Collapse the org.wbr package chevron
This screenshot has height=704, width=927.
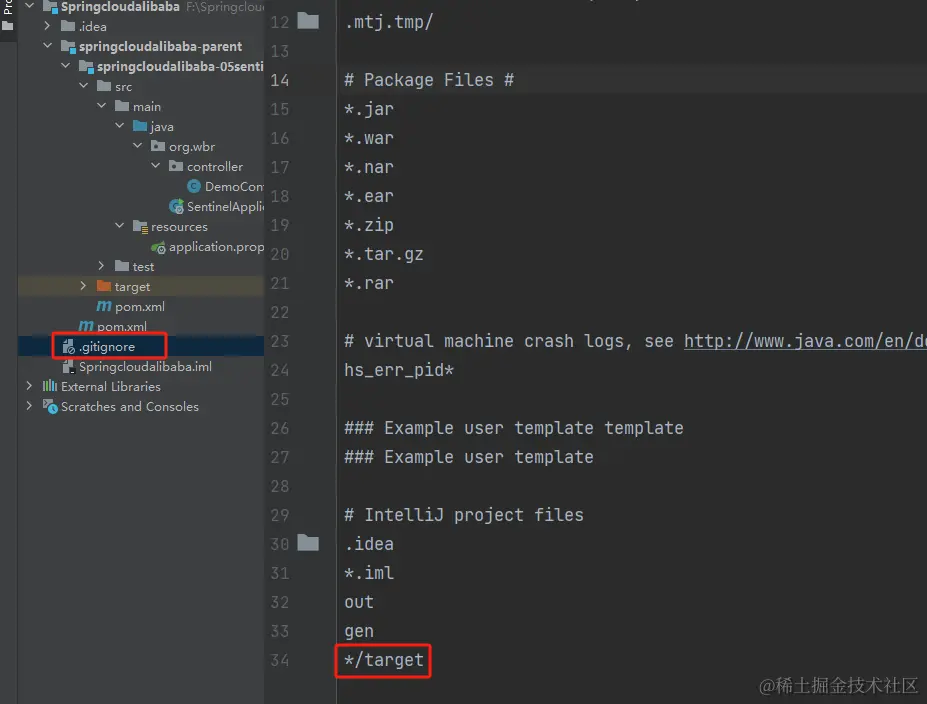pos(138,146)
